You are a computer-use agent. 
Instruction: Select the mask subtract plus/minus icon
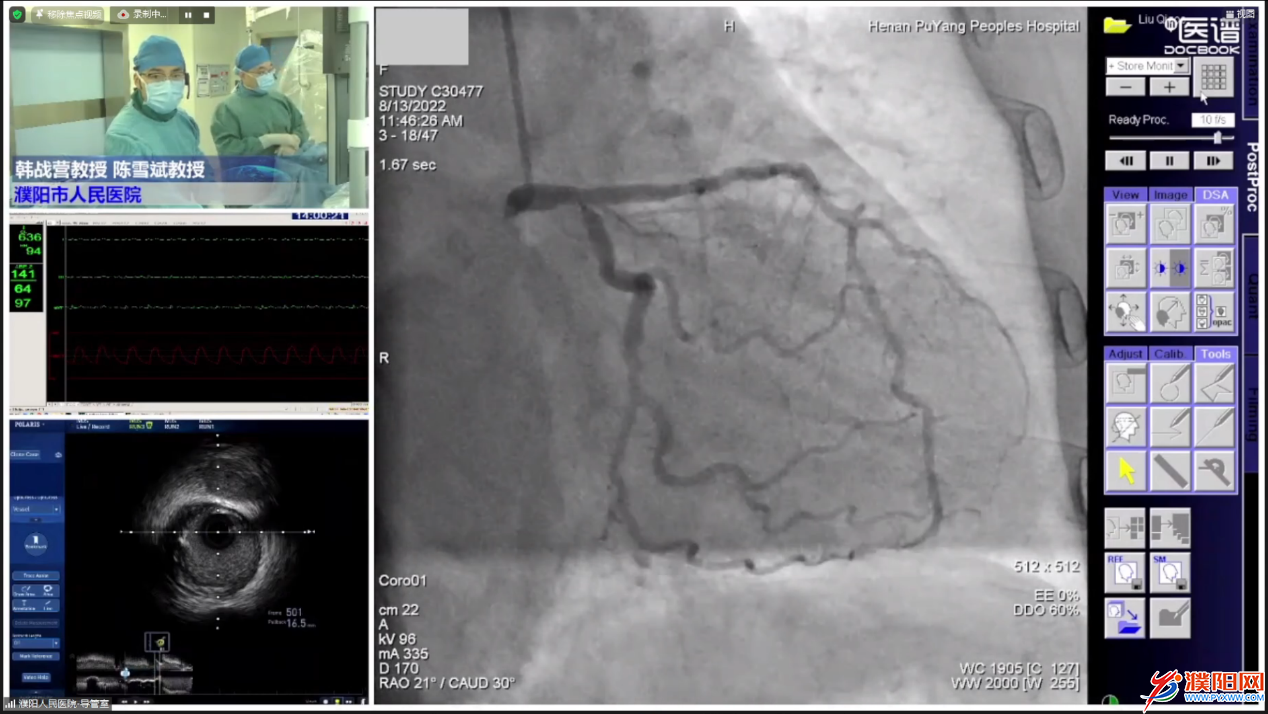(x=1125, y=224)
